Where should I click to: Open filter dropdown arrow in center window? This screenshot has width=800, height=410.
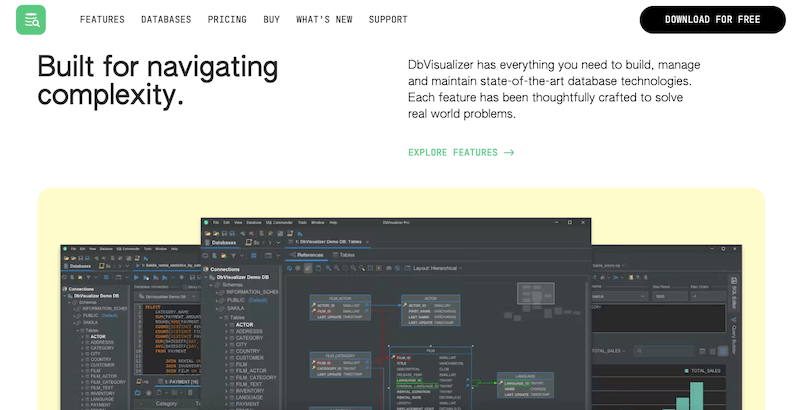click(242, 255)
